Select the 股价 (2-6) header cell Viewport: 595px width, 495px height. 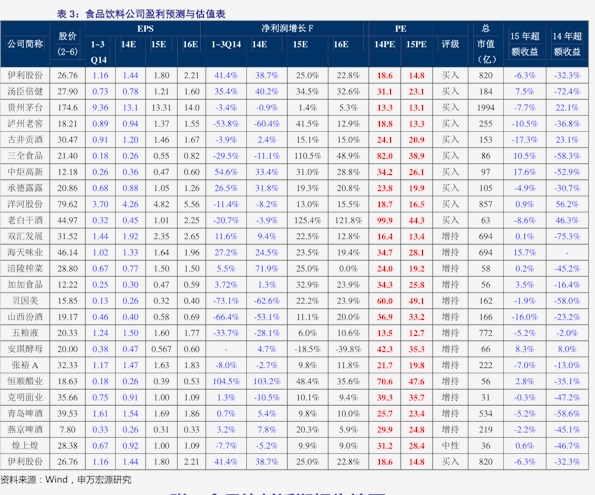coord(68,44)
